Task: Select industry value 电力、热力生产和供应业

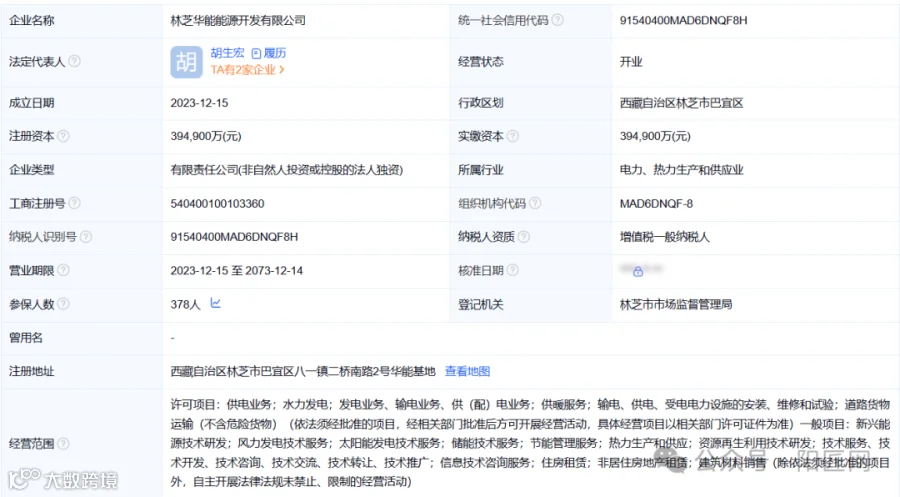Action: pyautogui.click(x=681, y=170)
